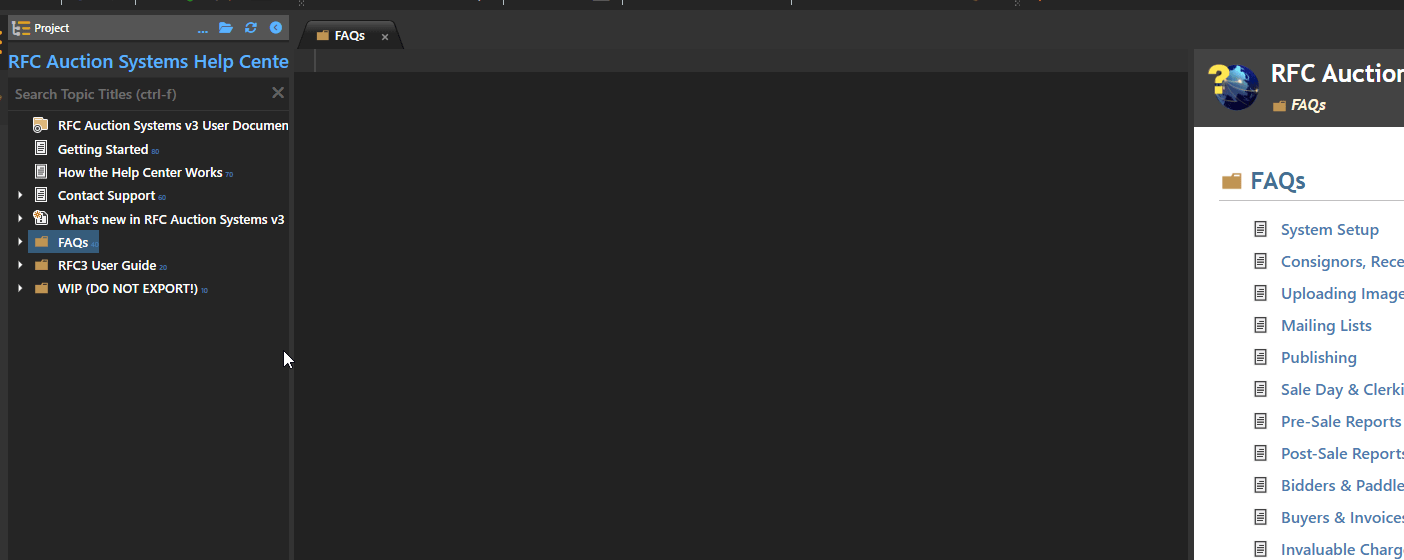The height and width of the screenshot is (560, 1404).
Task: Open the System Setup FAQ link
Action: [x=1329, y=230]
